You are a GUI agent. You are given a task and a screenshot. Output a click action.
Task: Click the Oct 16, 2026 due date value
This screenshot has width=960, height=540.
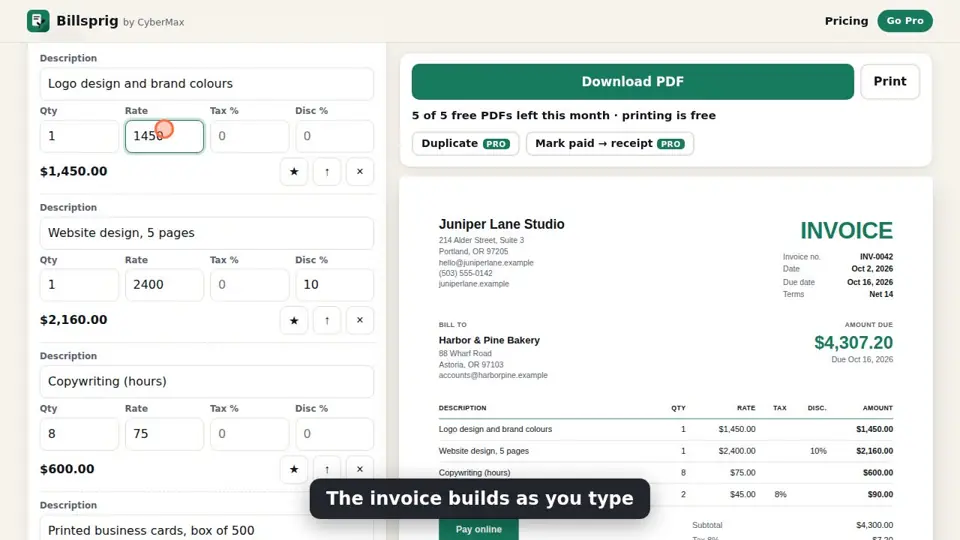[869, 282]
